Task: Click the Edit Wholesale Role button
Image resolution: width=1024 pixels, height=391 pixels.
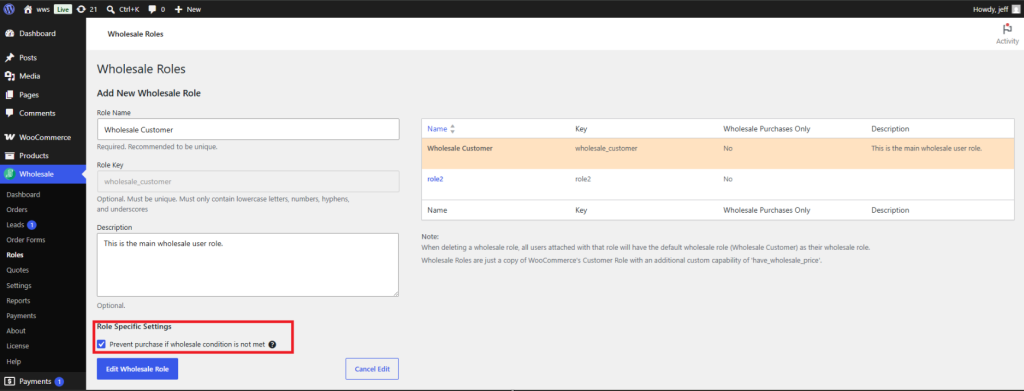Action: click(x=137, y=369)
